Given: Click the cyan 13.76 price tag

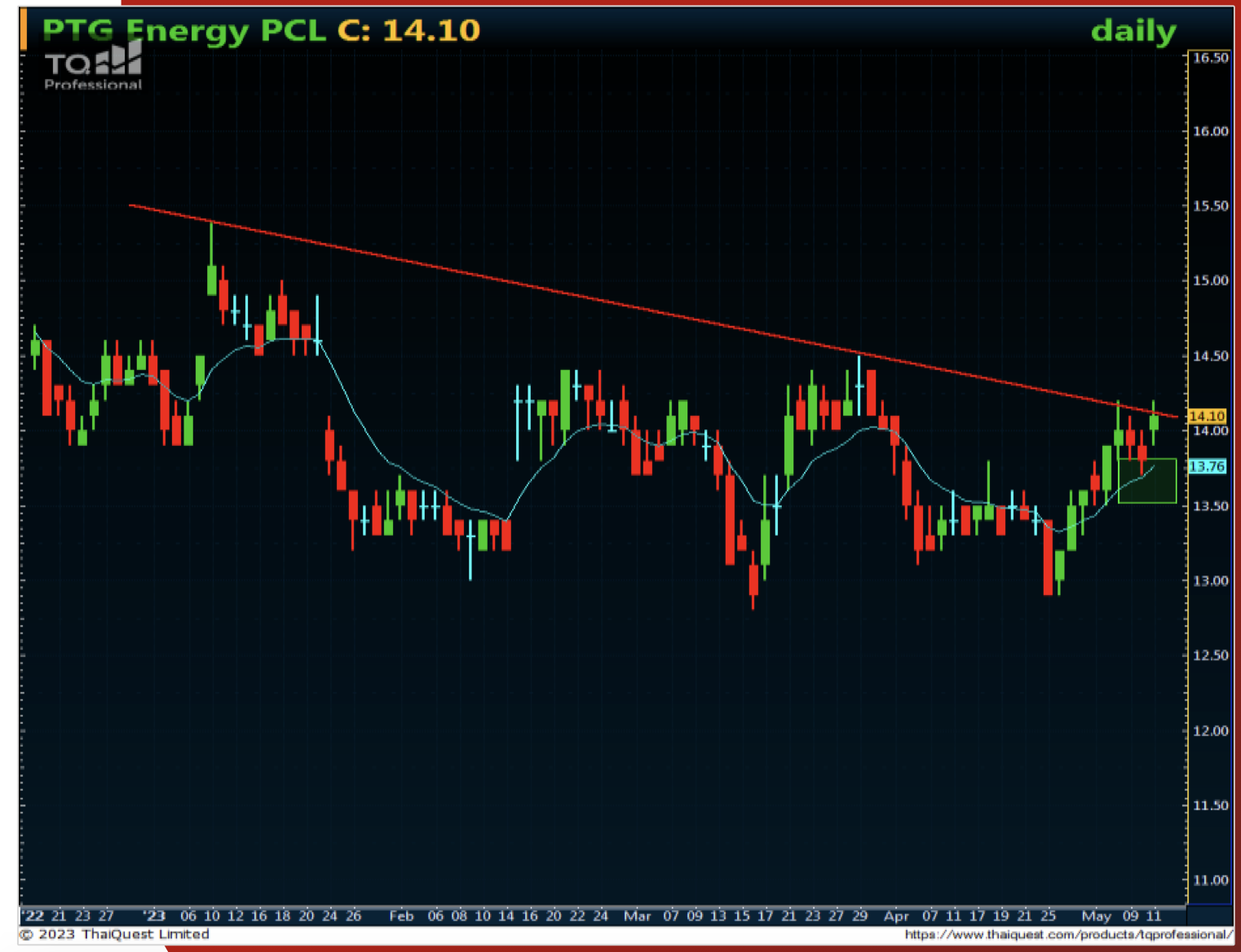Looking at the screenshot, I should (x=1207, y=466).
